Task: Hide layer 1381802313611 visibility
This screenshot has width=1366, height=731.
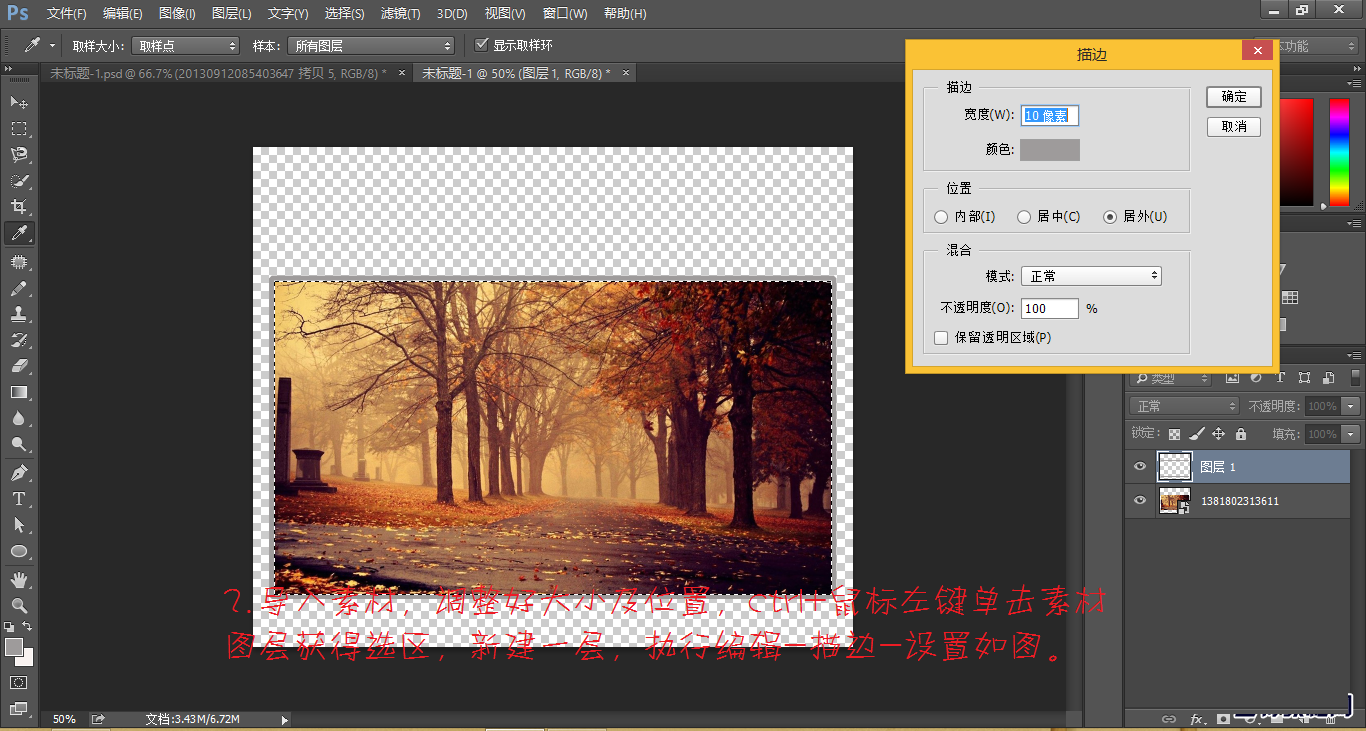Action: tap(1140, 501)
